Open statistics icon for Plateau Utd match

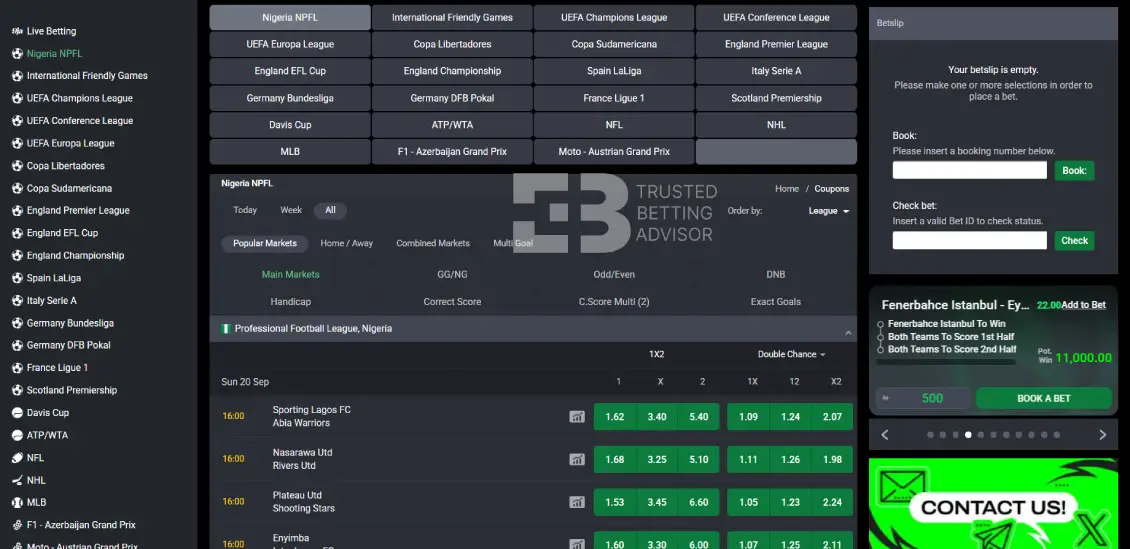577,502
